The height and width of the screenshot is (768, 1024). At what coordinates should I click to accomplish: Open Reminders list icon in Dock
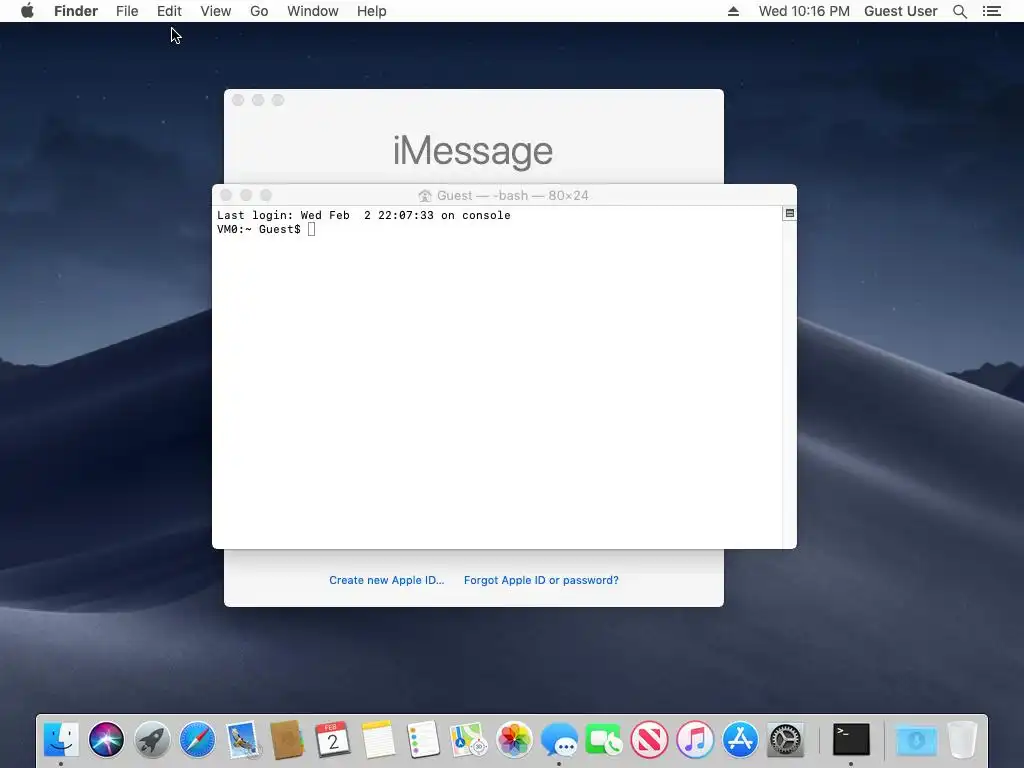(423, 740)
